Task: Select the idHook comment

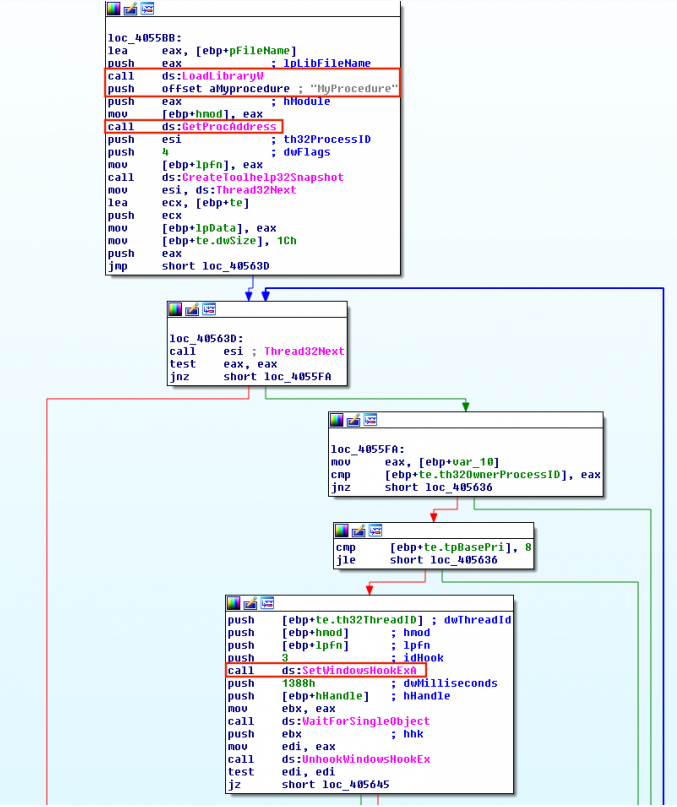Action: [x=423, y=658]
